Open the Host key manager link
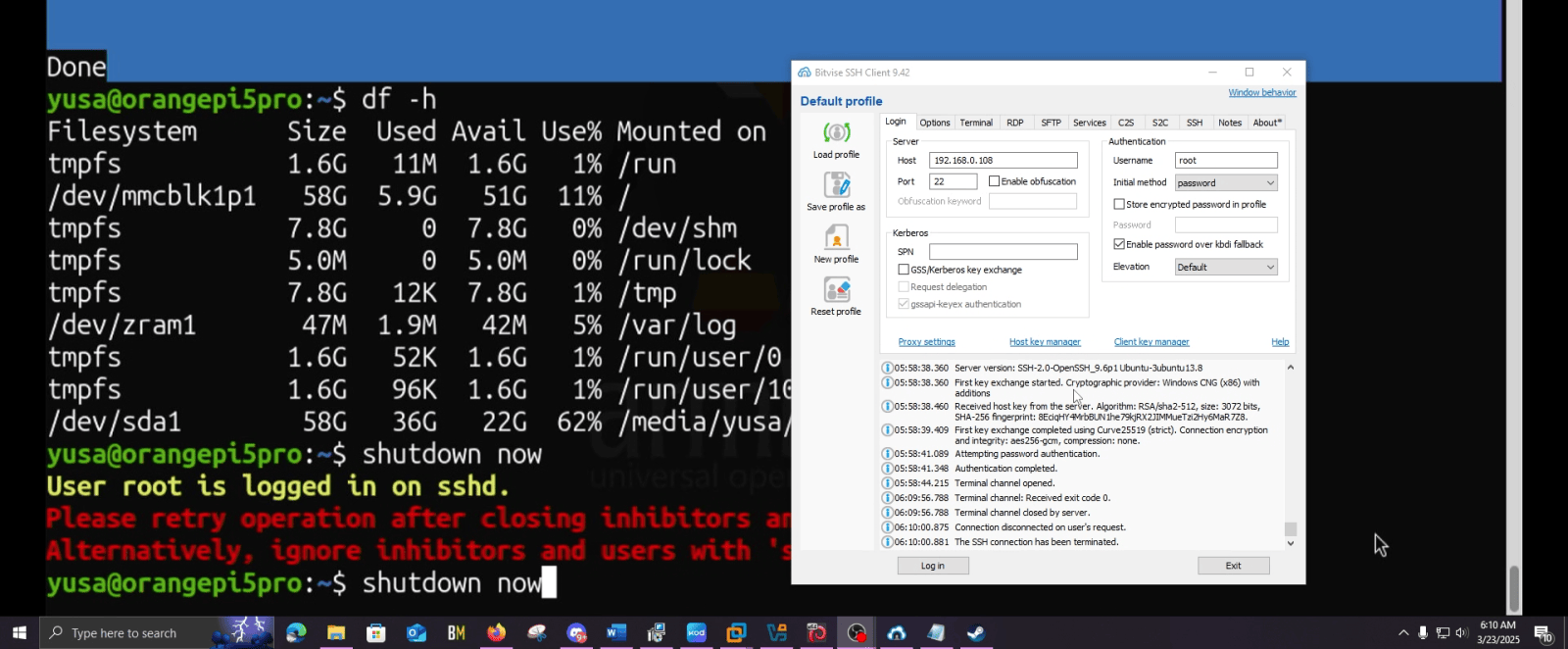Viewport: 1568px width, 649px height. (x=1045, y=342)
